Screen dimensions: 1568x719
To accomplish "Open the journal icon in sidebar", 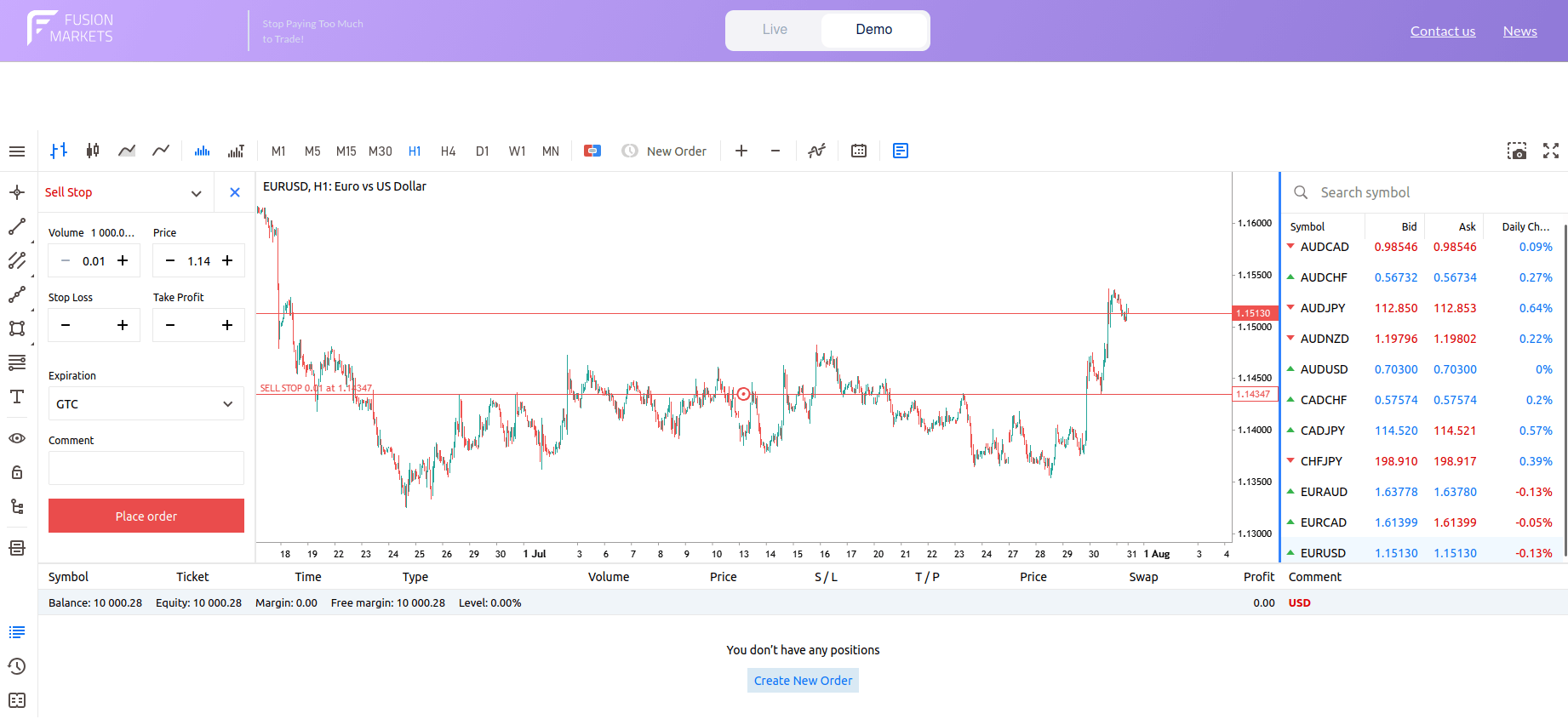I will click(17, 700).
